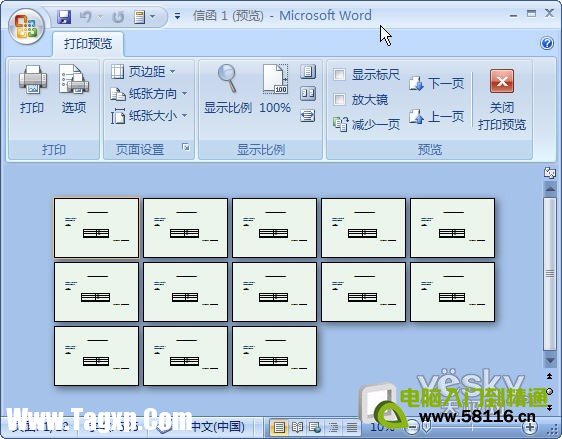Select the last page thumbnail in the bottom row
562x439 pixels.
[x=275, y=356]
